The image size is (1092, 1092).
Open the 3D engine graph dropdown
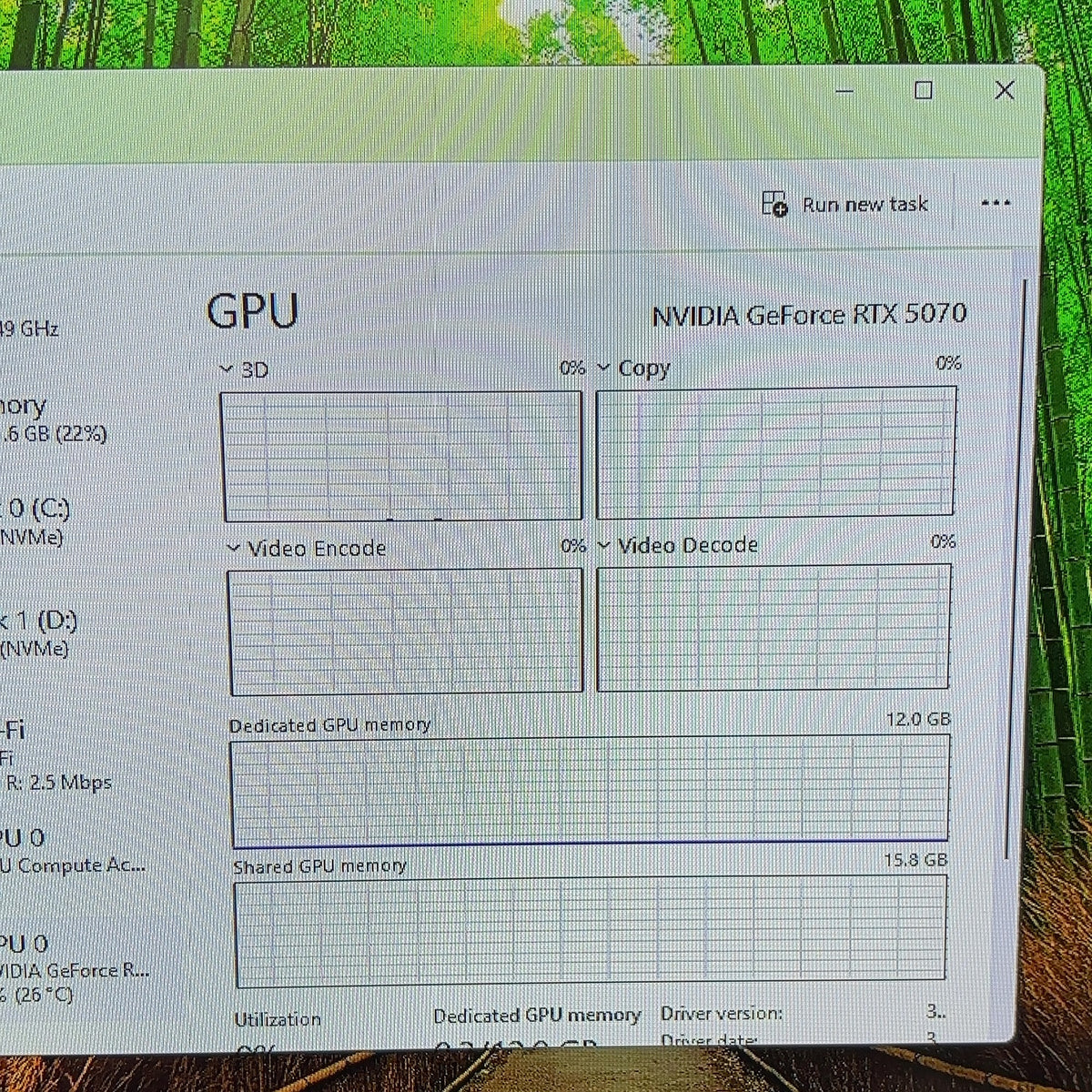point(227,369)
